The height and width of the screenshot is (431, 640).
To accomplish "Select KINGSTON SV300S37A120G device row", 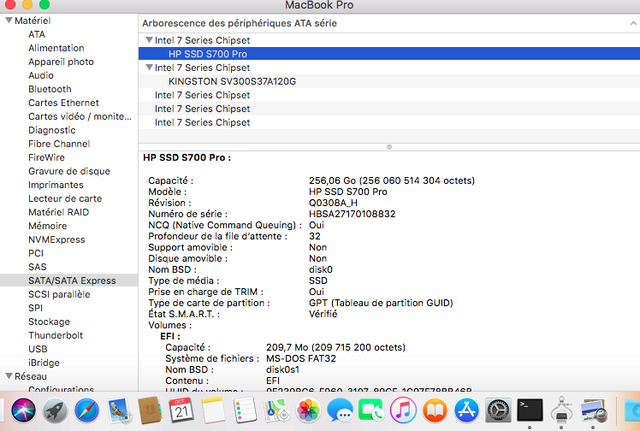I will [x=389, y=81].
